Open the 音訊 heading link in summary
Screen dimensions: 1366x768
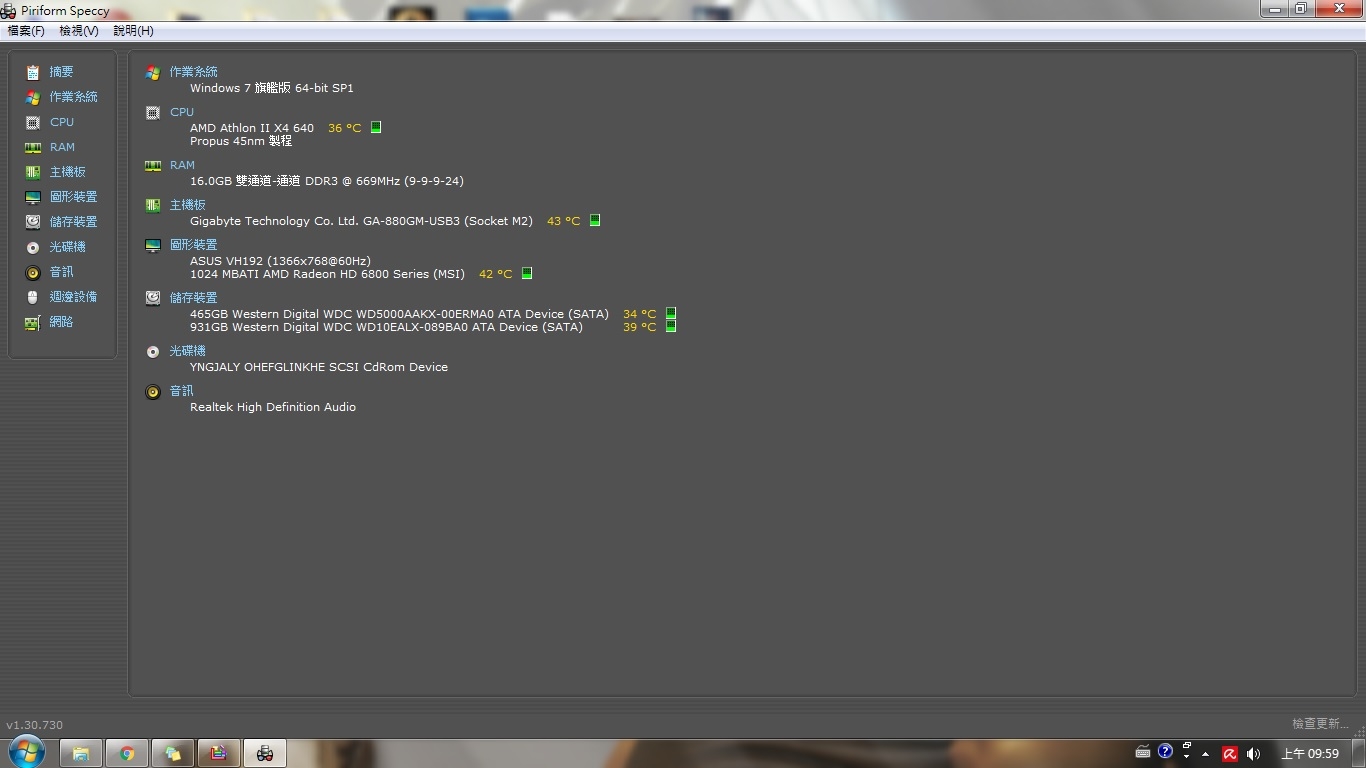[181, 391]
